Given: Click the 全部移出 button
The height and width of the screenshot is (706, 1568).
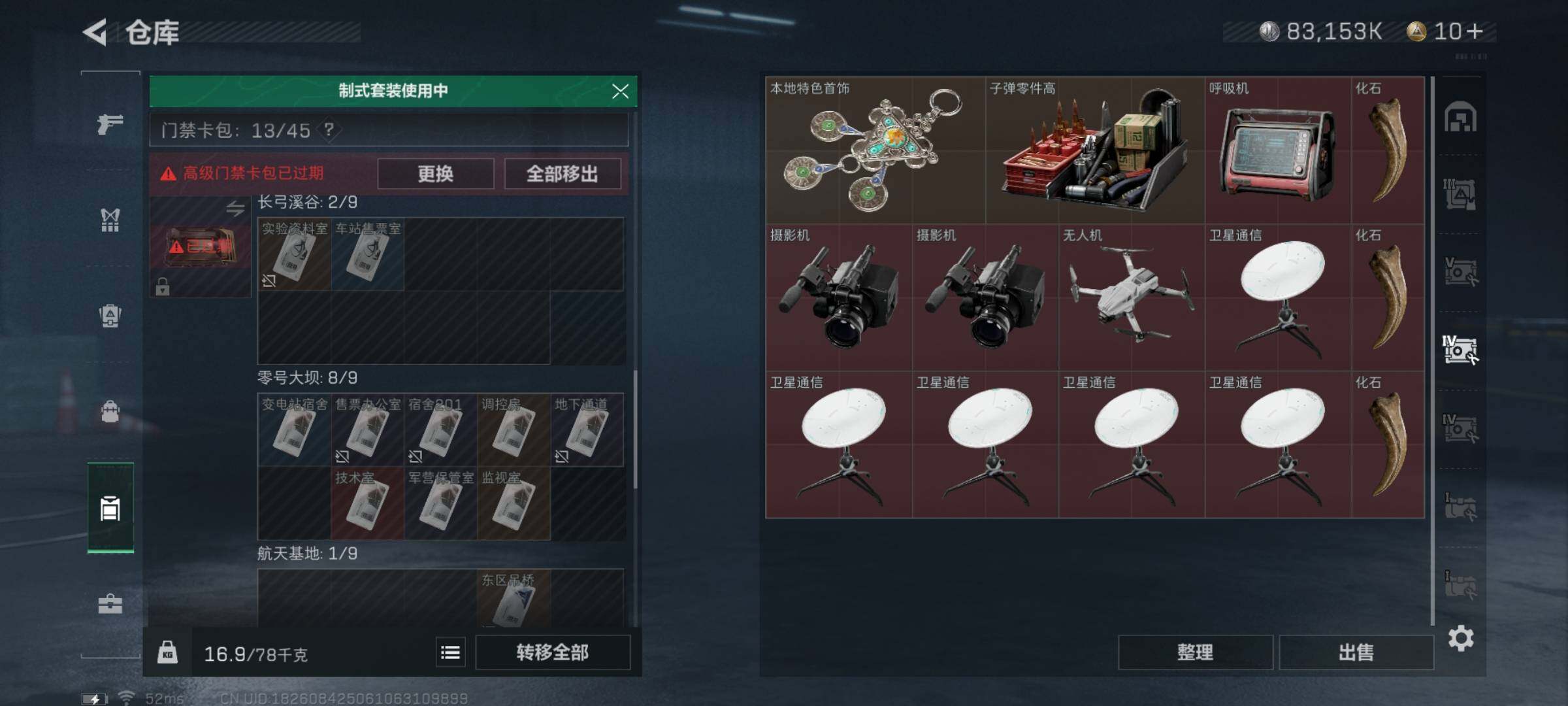Looking at the screenshot, I should click(562, 174).
